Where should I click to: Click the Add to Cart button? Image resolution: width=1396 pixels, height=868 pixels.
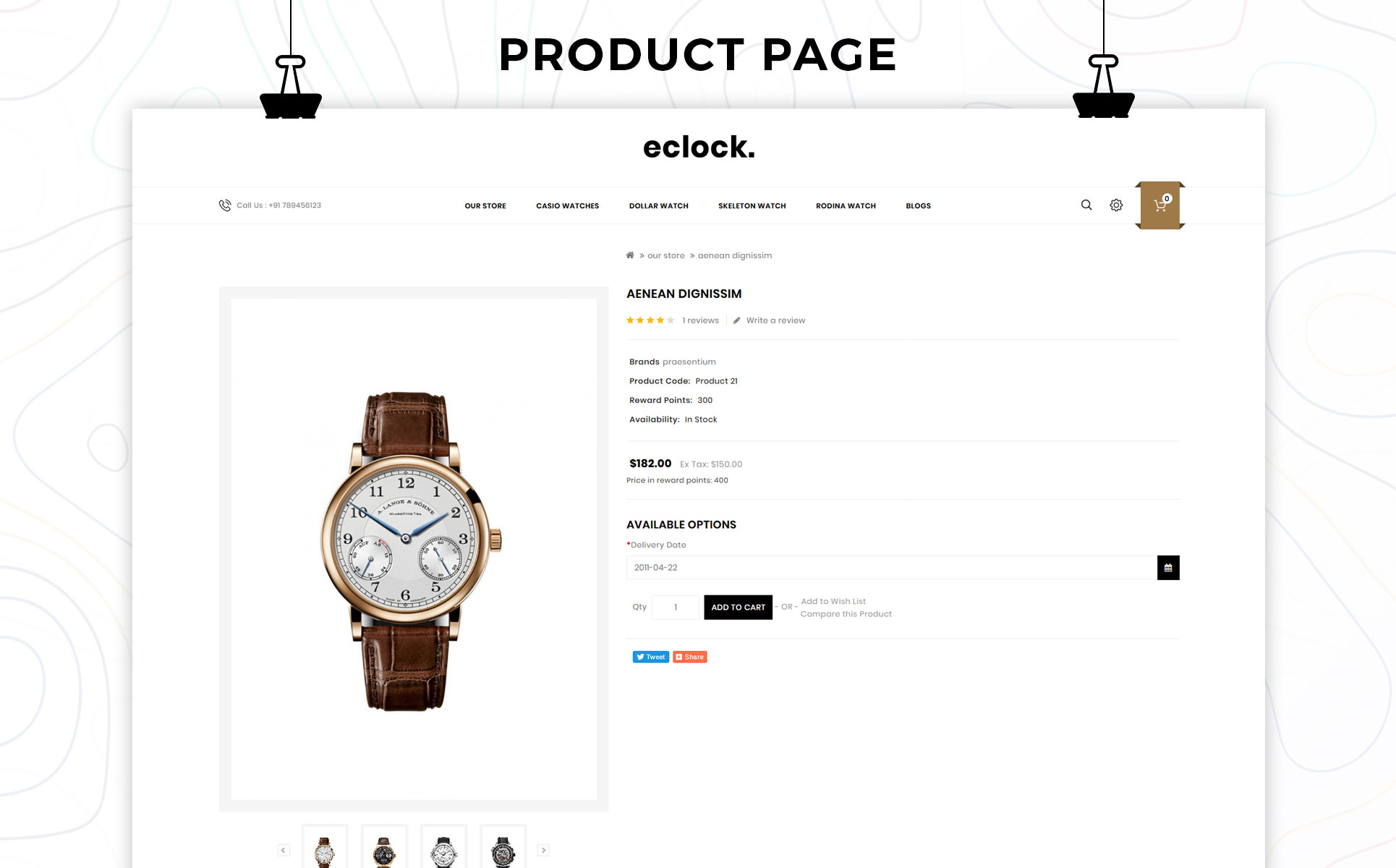(738, 608)
